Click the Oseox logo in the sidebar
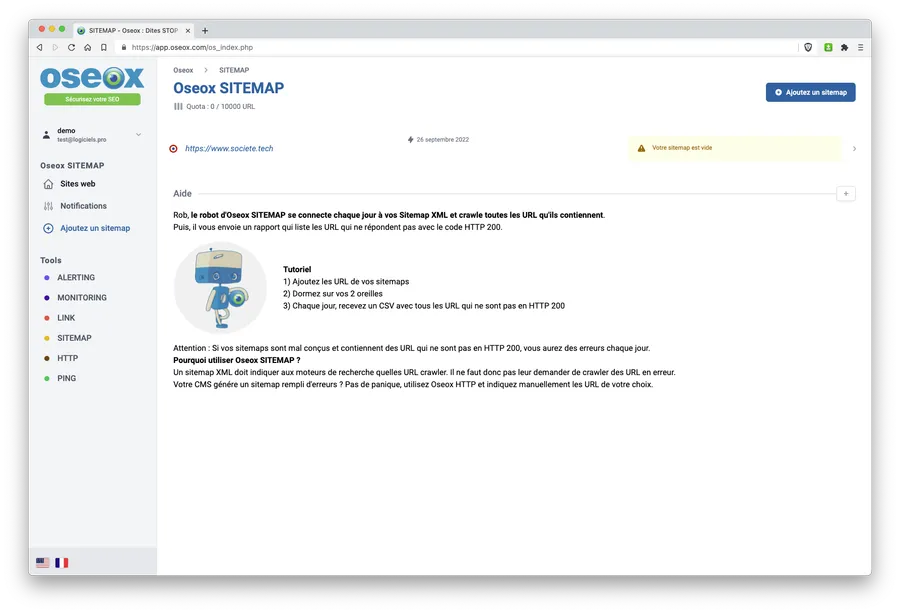900x613 pixels. (92, 78)
